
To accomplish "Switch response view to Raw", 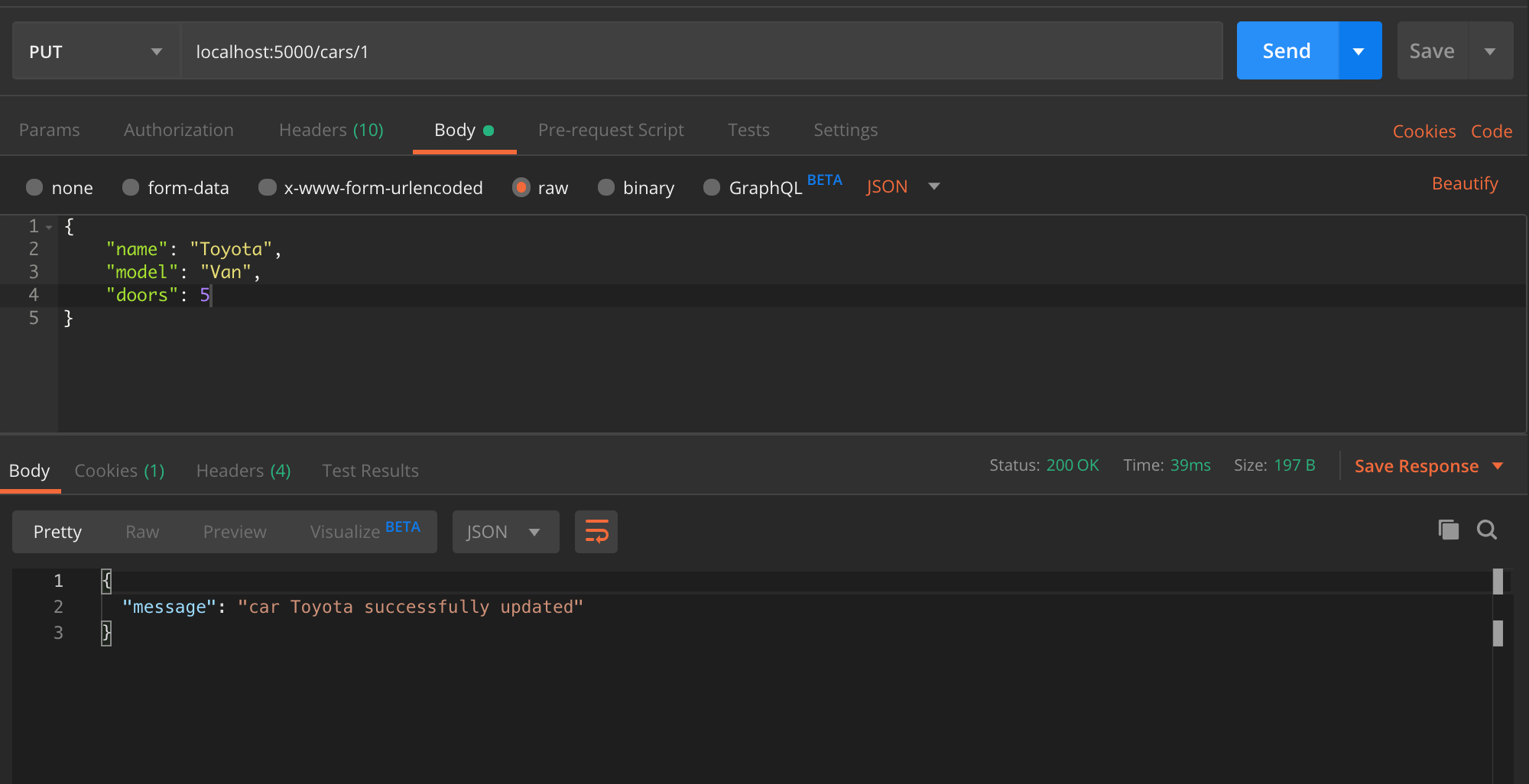I will pyautogui.click(x=142, y=531).
